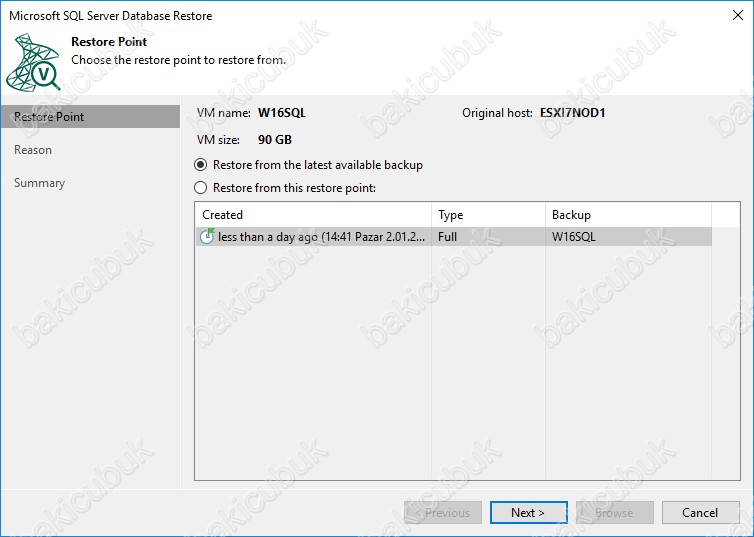754x537 pixels.
Task: Click 'Choose the restore point' description text
Action: (x=178, y=60)
